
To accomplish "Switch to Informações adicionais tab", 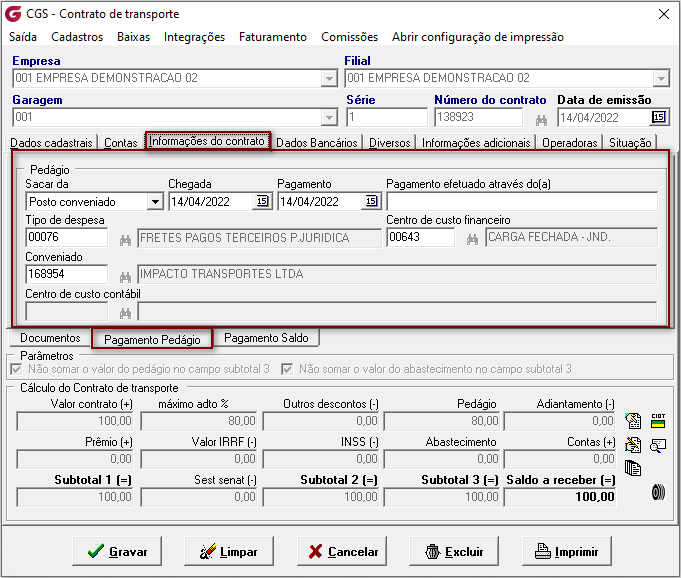I will (476, 143).
